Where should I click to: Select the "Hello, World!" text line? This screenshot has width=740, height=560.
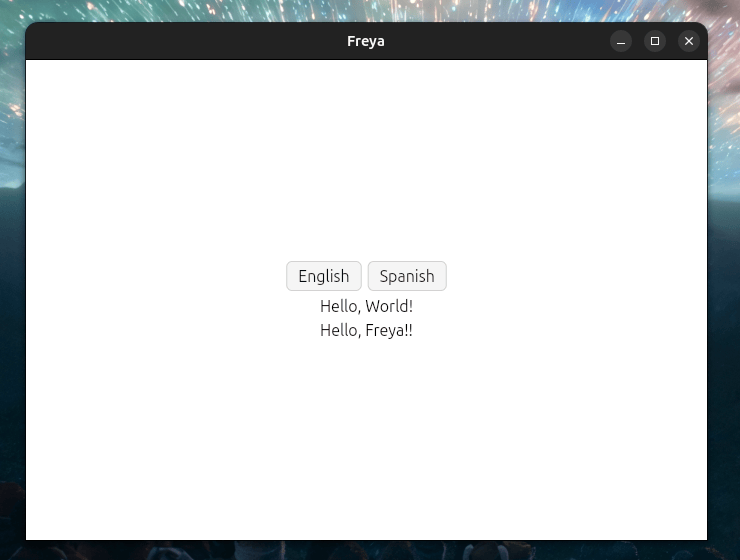coord(366,306)
